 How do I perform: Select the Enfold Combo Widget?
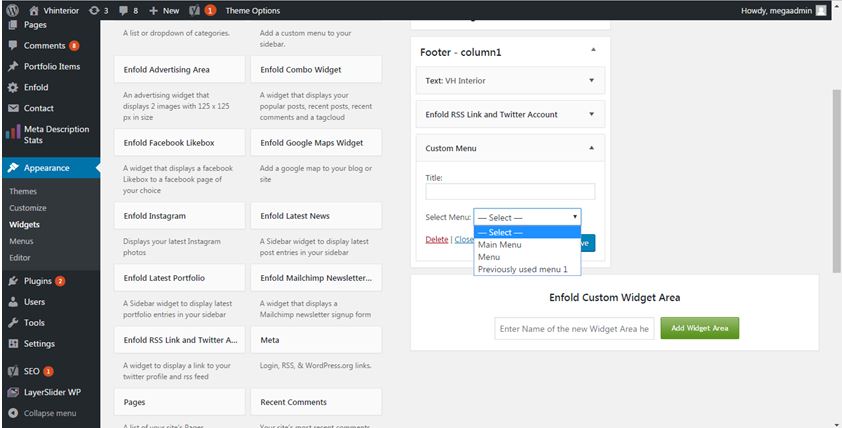pos(316,69)
